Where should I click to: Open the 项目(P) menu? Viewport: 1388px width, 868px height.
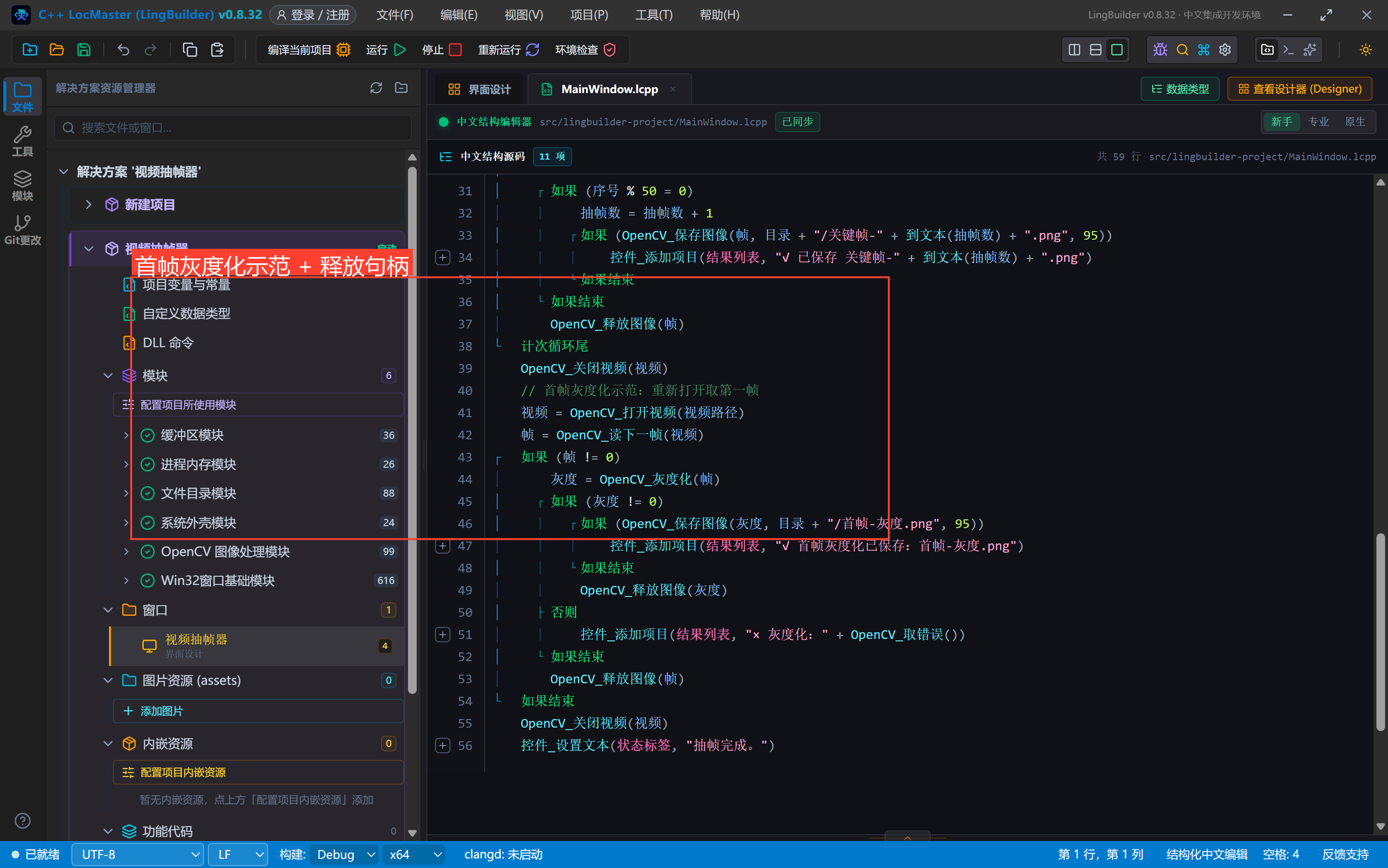click(x=589, y=15)
